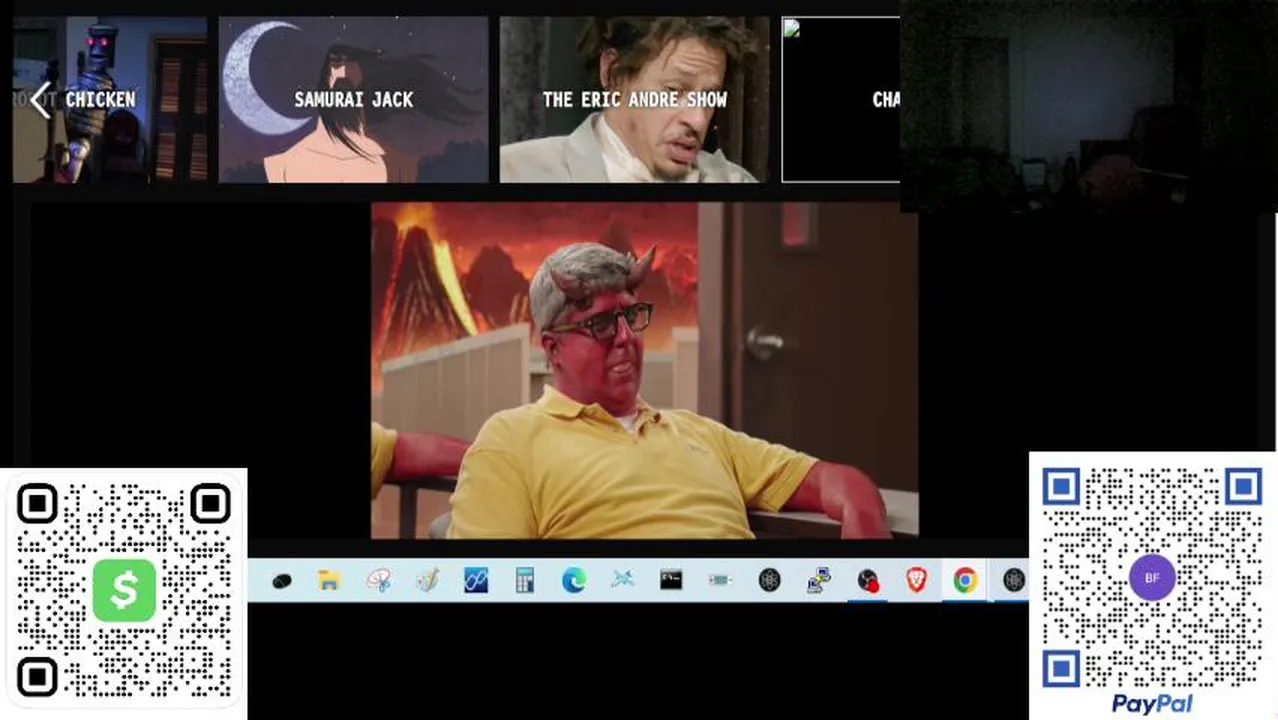Open the Paint app in taskbar
Screen dimensions: 1278x720
point(427,580)
